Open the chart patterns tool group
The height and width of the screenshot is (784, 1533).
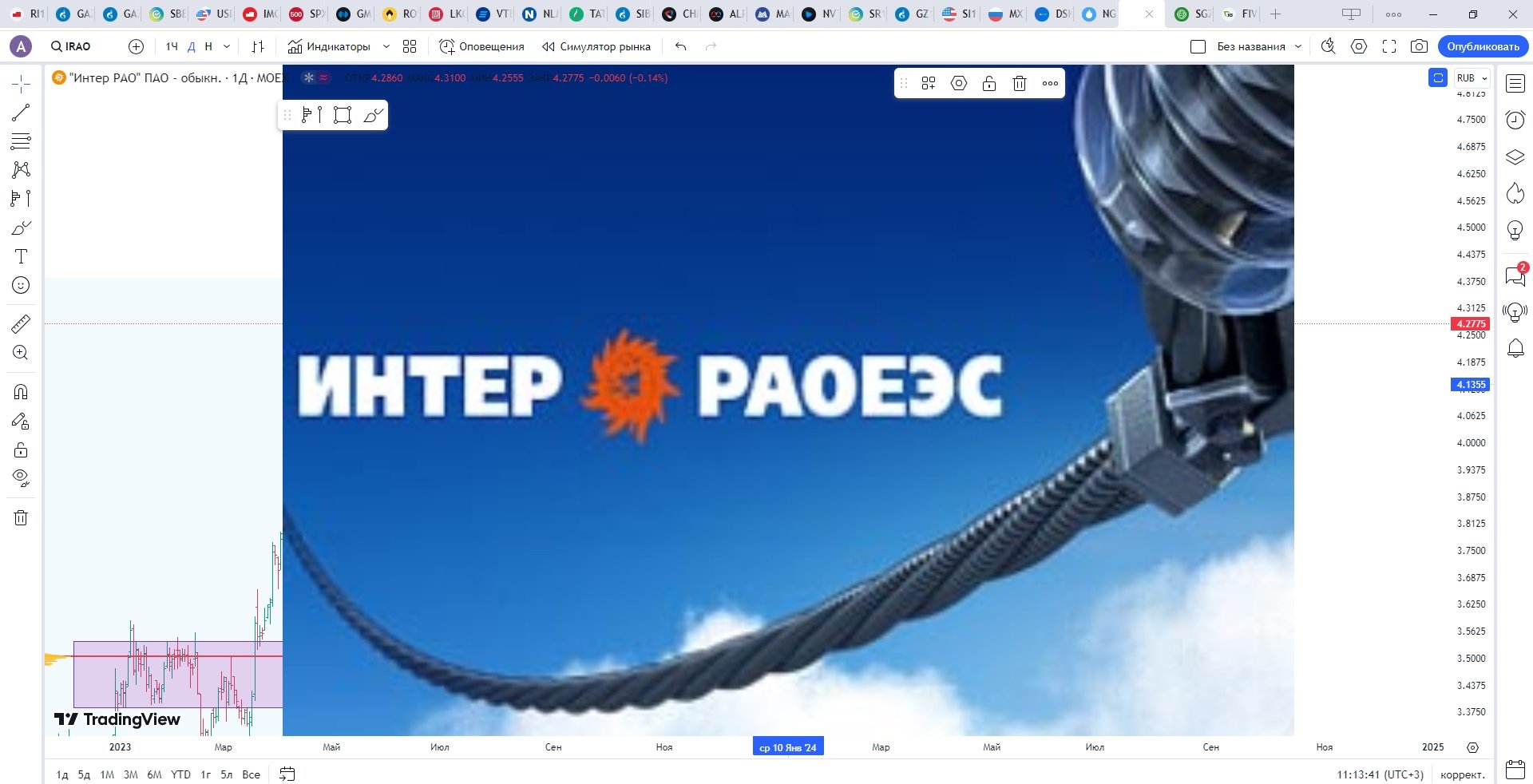[21, 170]
